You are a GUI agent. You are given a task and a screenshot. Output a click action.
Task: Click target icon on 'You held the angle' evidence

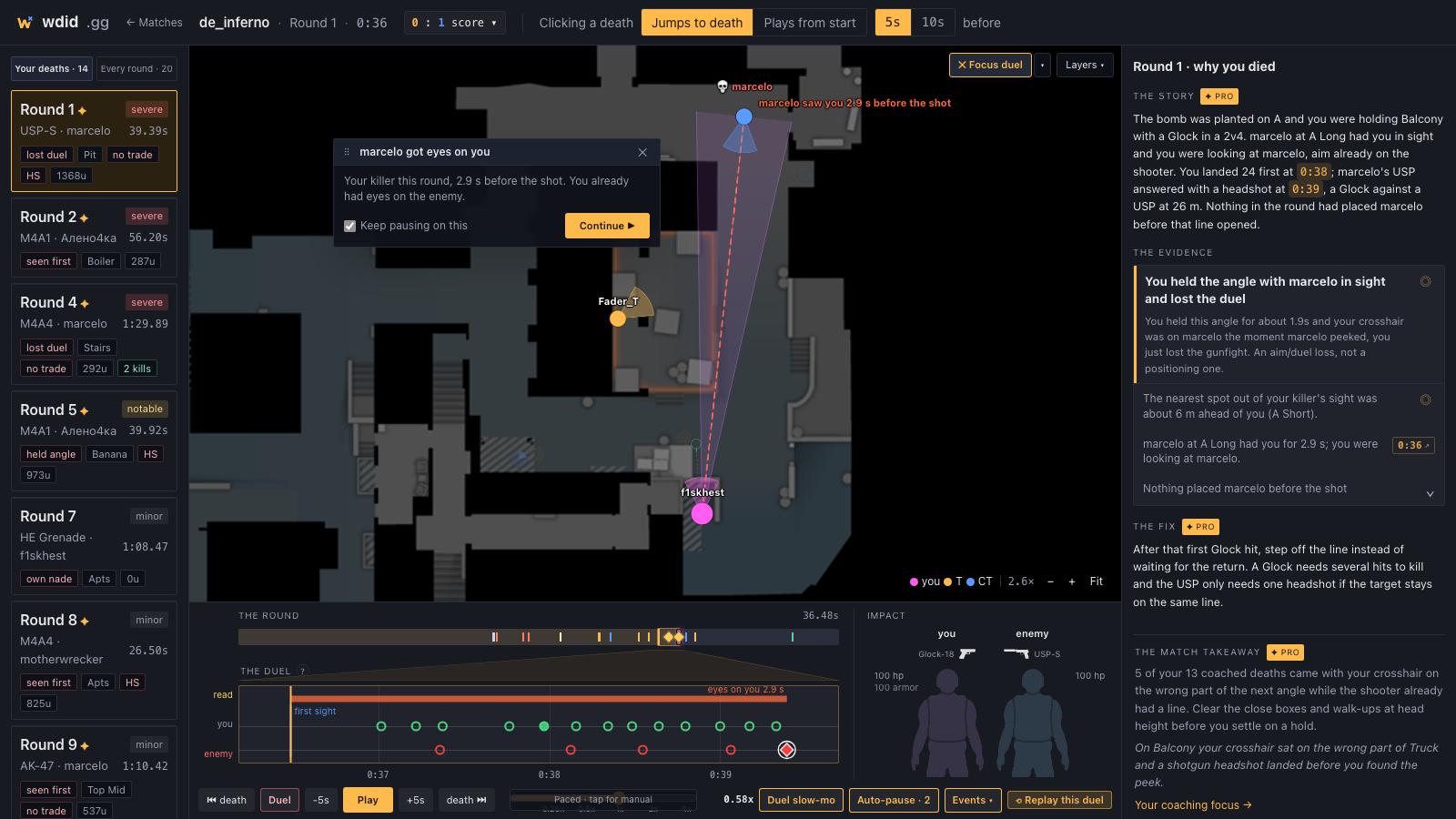pyautogui.click(x=1426, y=282)
